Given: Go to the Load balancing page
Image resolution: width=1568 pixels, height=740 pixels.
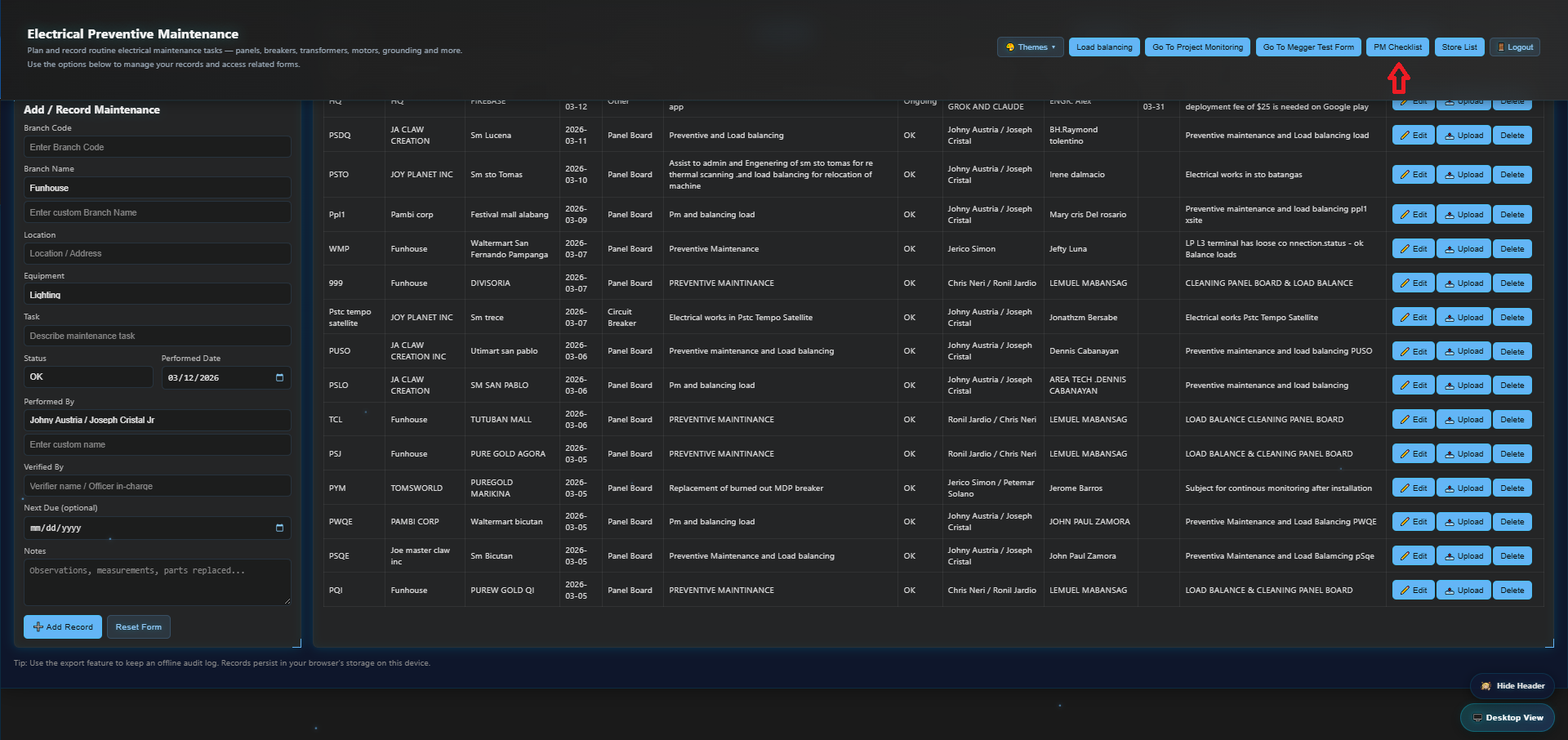Looking at the screenshot, I should click(x=1103, y=47).
